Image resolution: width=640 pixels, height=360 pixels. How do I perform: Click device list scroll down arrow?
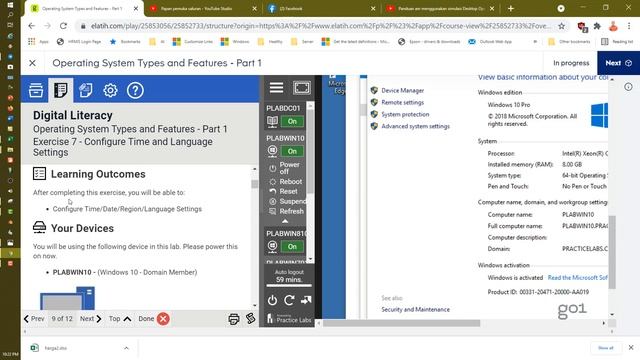[310, 259]
